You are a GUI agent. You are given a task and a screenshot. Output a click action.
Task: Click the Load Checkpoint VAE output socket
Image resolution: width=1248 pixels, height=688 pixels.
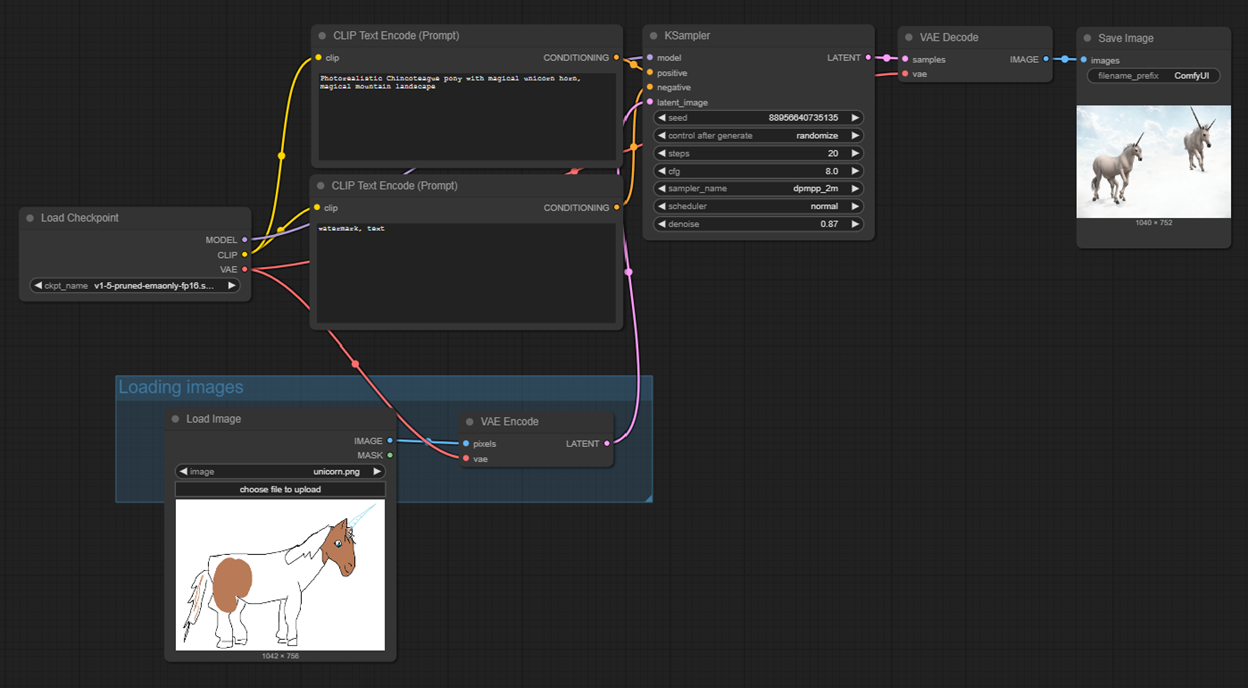point(244,269)
